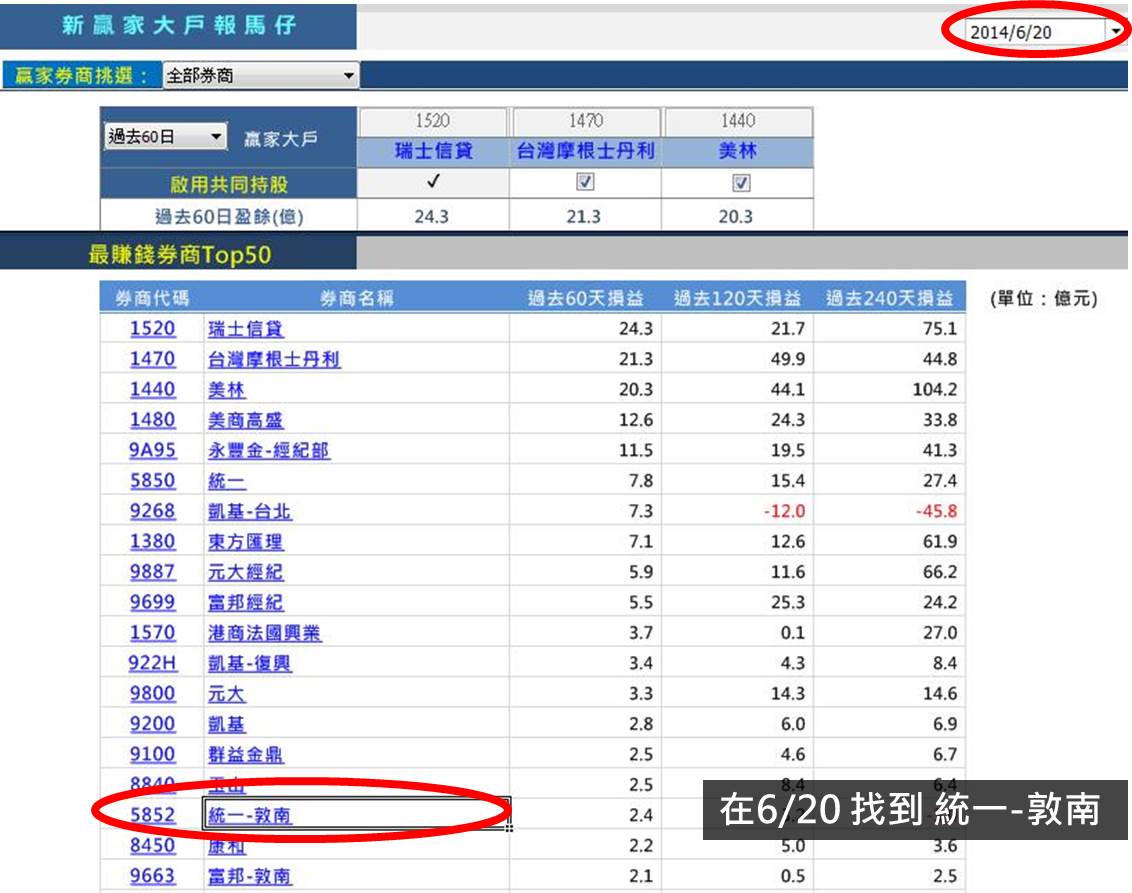Click the 1440 code cell above 美林 header
Image resolution: width=1132 pixels, height=893 pixels.
[738, 121]
